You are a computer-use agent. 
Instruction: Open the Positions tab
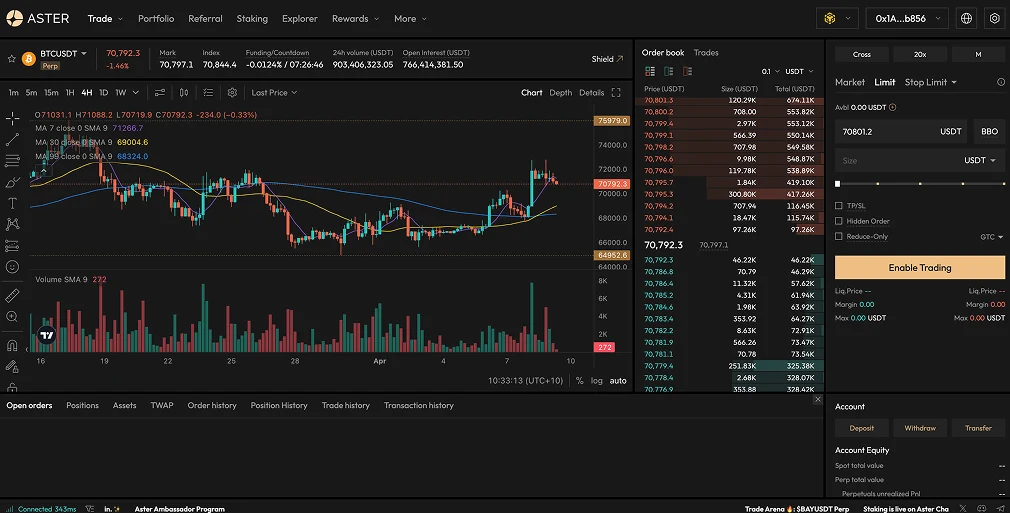pyautogui.click(x=82, y=406)
